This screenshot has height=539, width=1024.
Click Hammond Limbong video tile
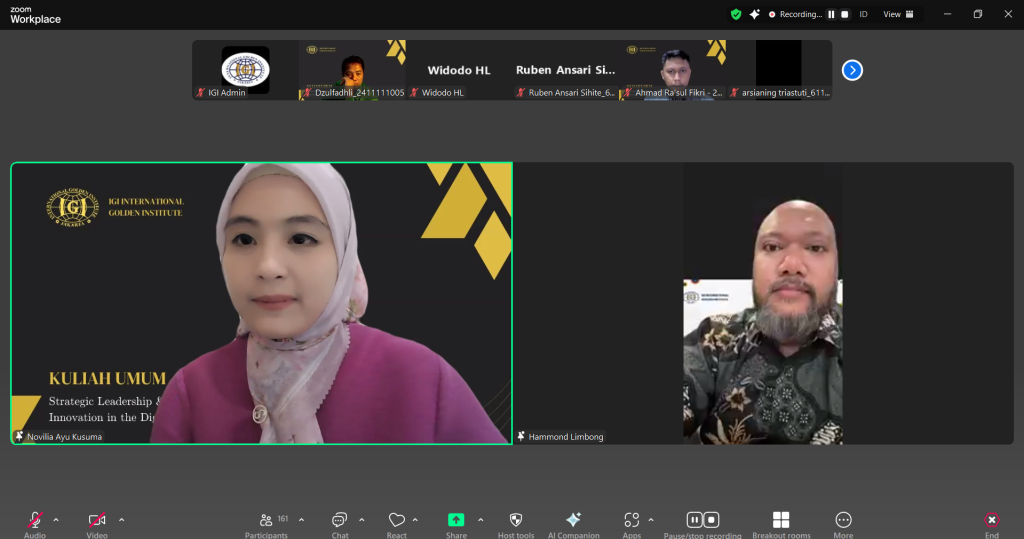tap(763, 303)
